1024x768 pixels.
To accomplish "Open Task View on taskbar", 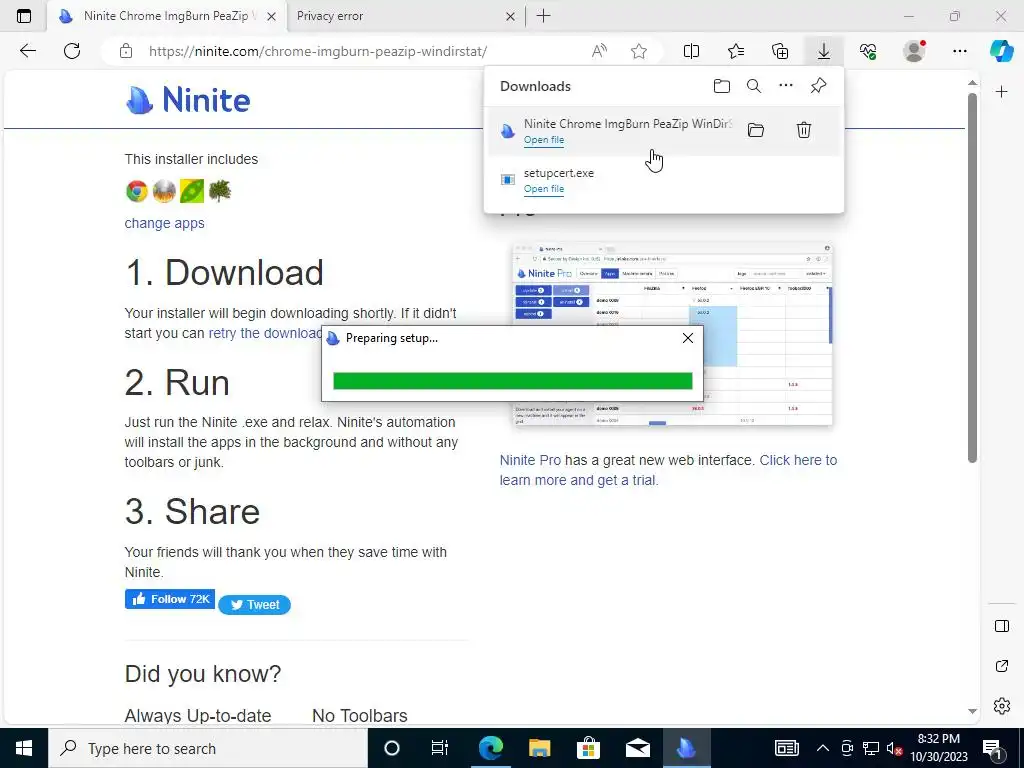I will point(440,748).
